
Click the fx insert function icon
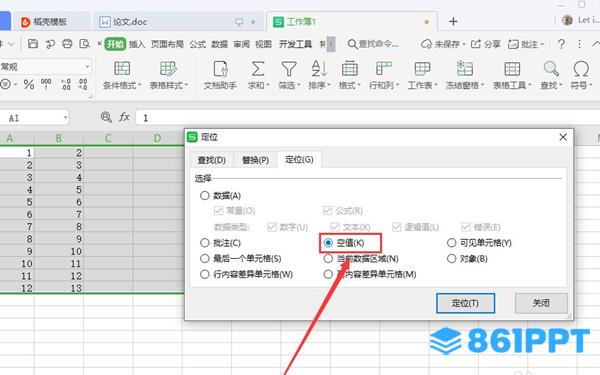tap(124, 117)
